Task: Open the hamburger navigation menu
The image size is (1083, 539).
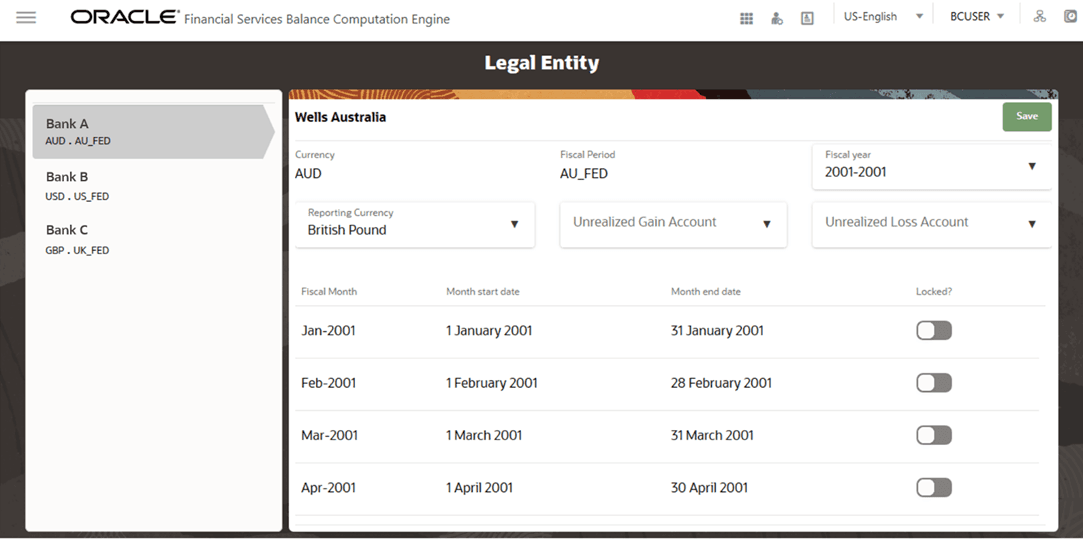Action: [26, 18]
